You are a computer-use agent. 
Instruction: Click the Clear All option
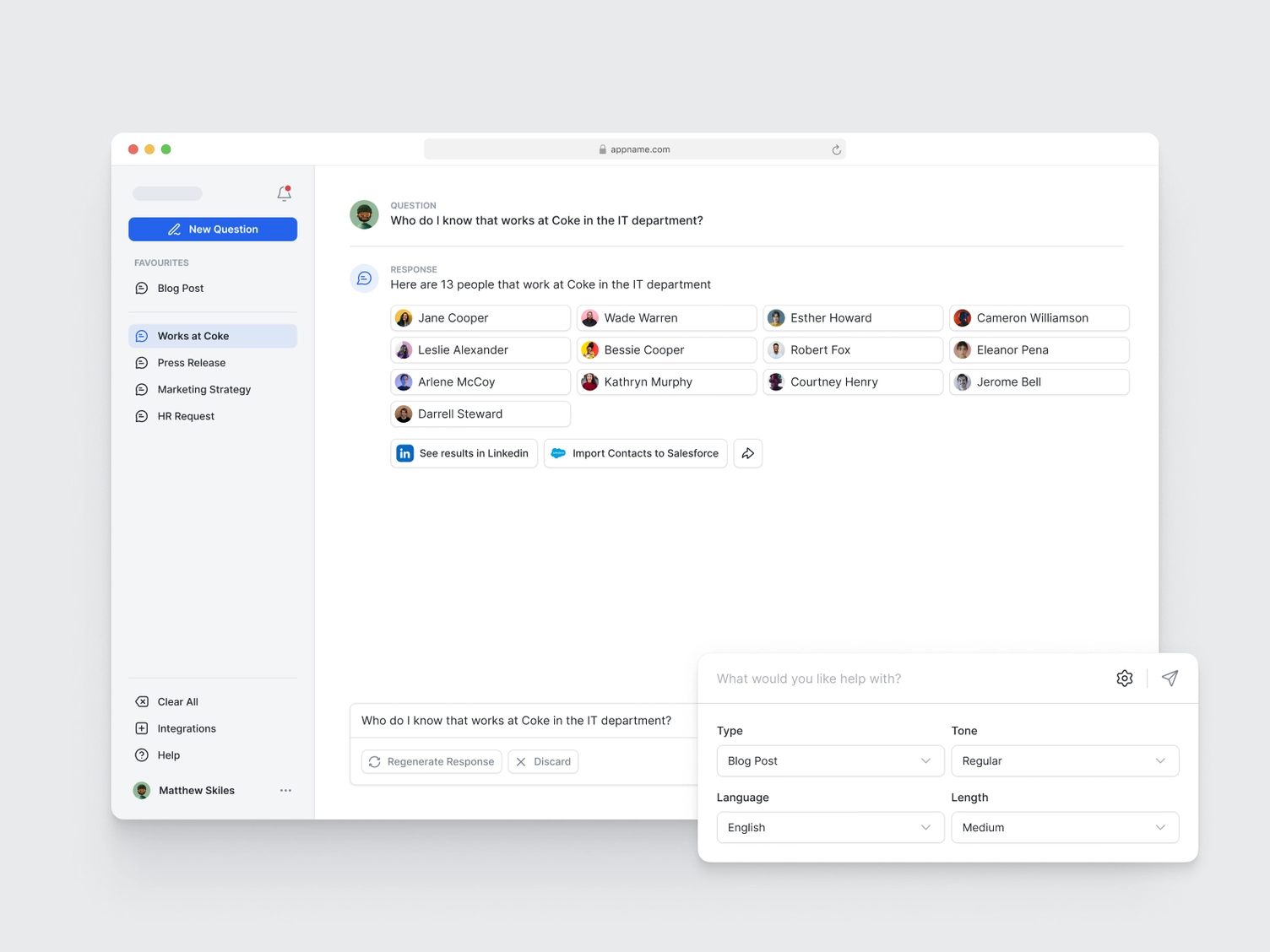177,701
